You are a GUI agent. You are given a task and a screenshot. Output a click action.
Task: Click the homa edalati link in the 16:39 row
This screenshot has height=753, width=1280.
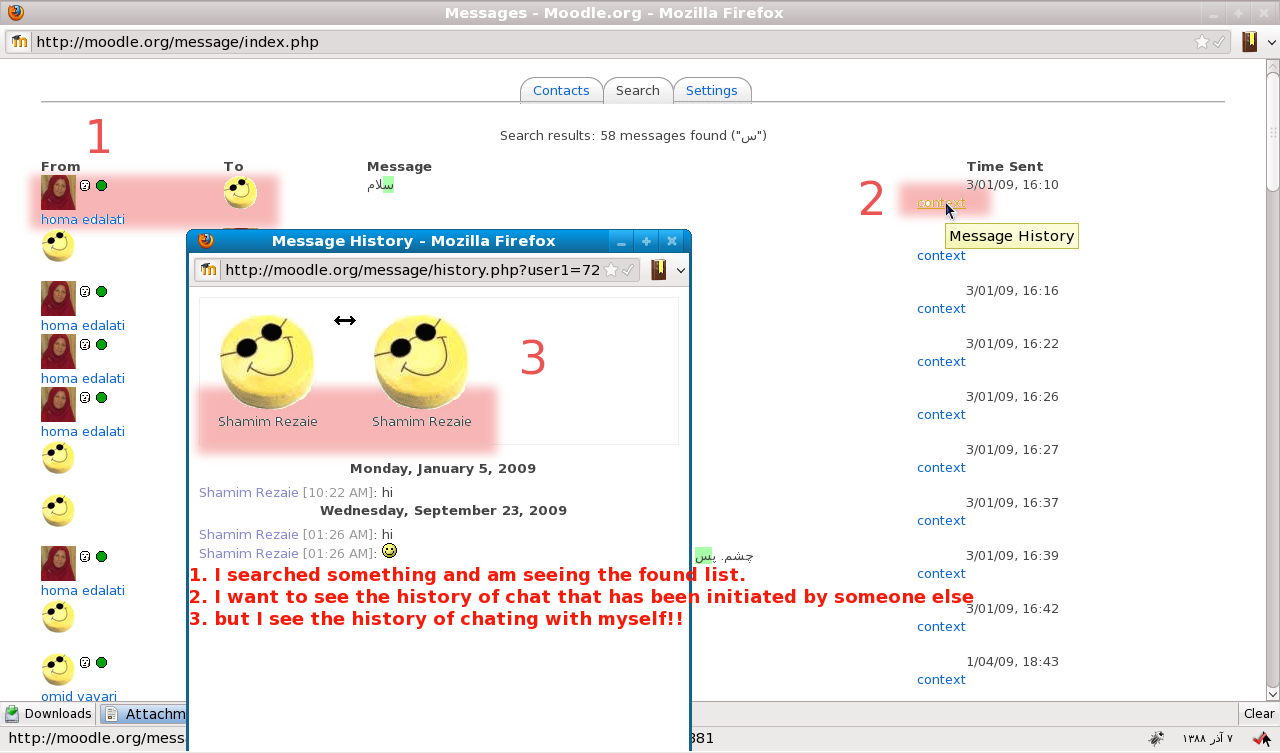tap(83, 590)
